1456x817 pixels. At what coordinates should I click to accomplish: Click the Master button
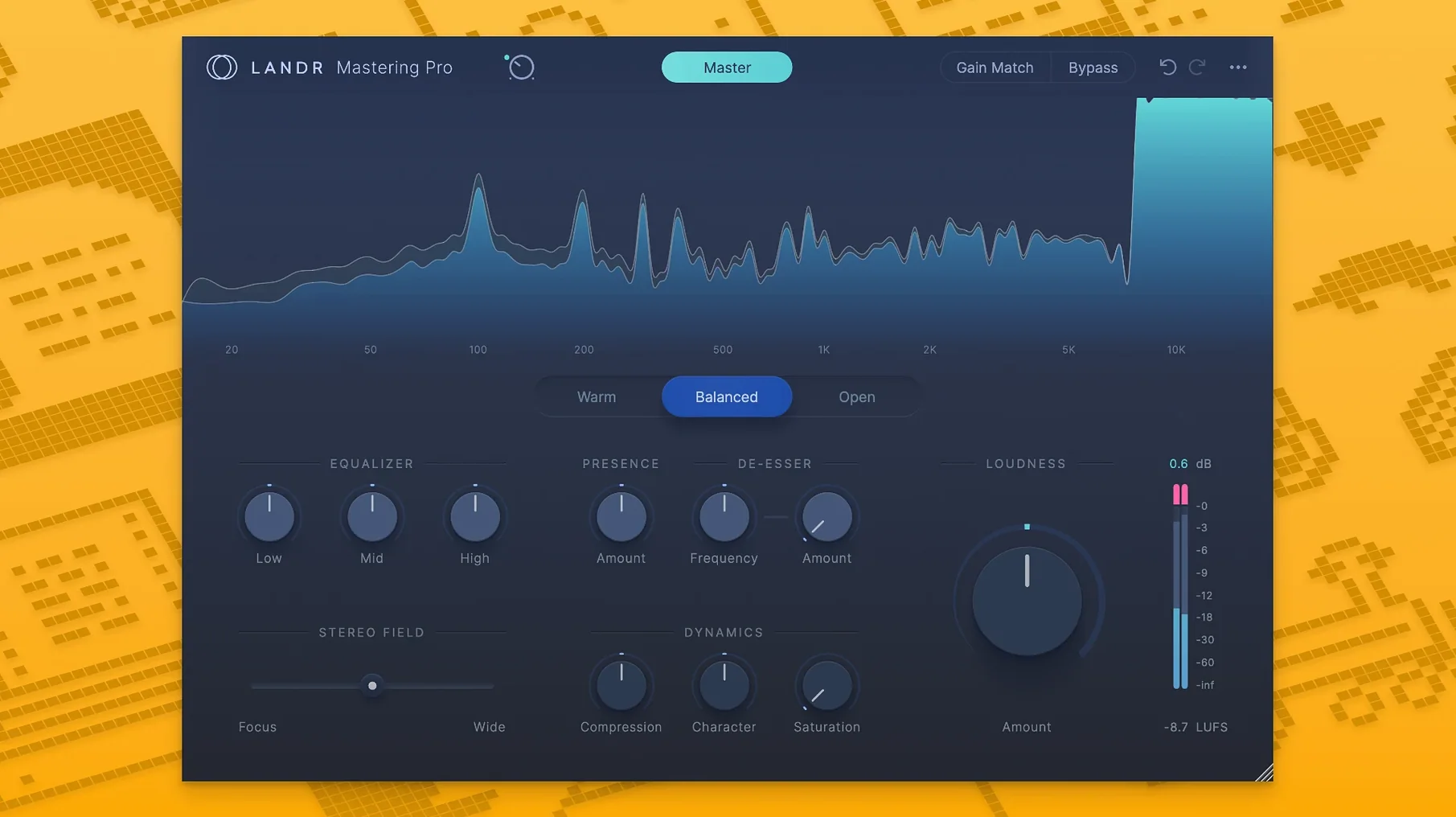coord(727,68)
